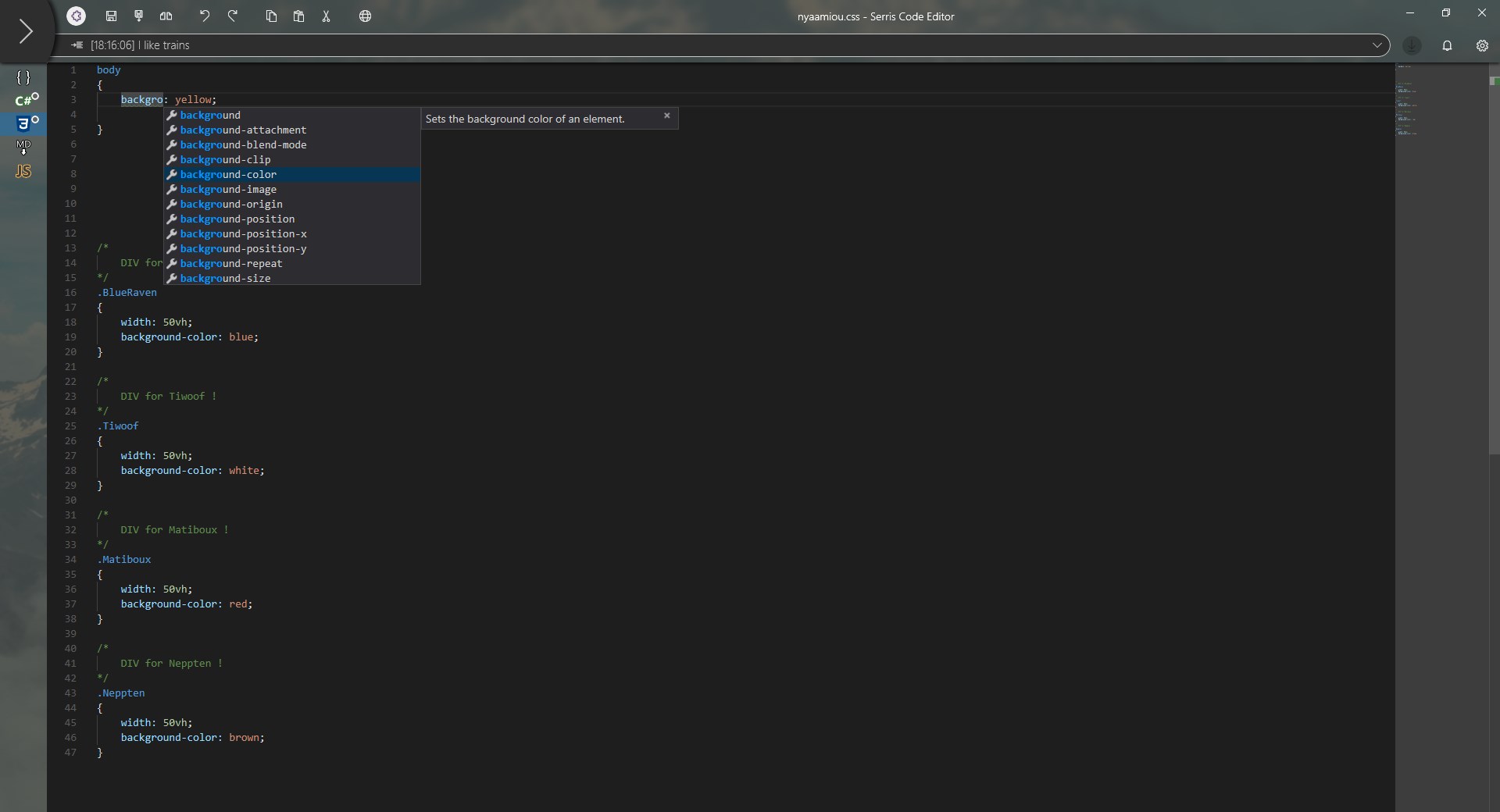
Task: Select the Save file icon
Action: (x=111, y=16)
